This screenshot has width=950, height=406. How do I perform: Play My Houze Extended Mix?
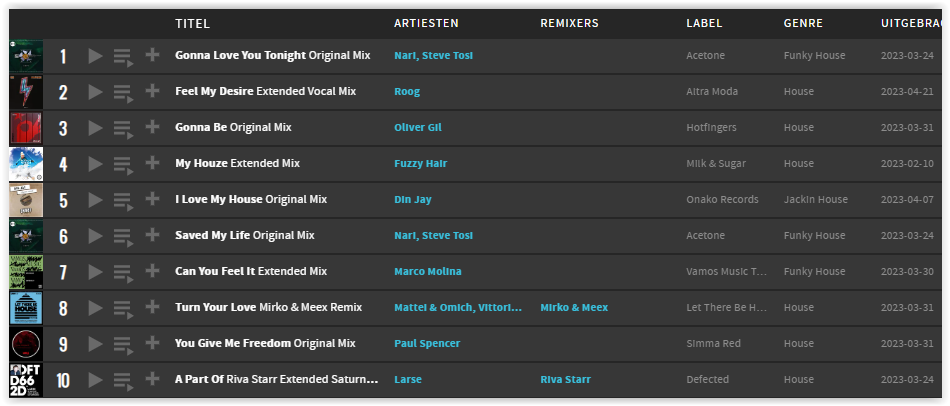95,164
